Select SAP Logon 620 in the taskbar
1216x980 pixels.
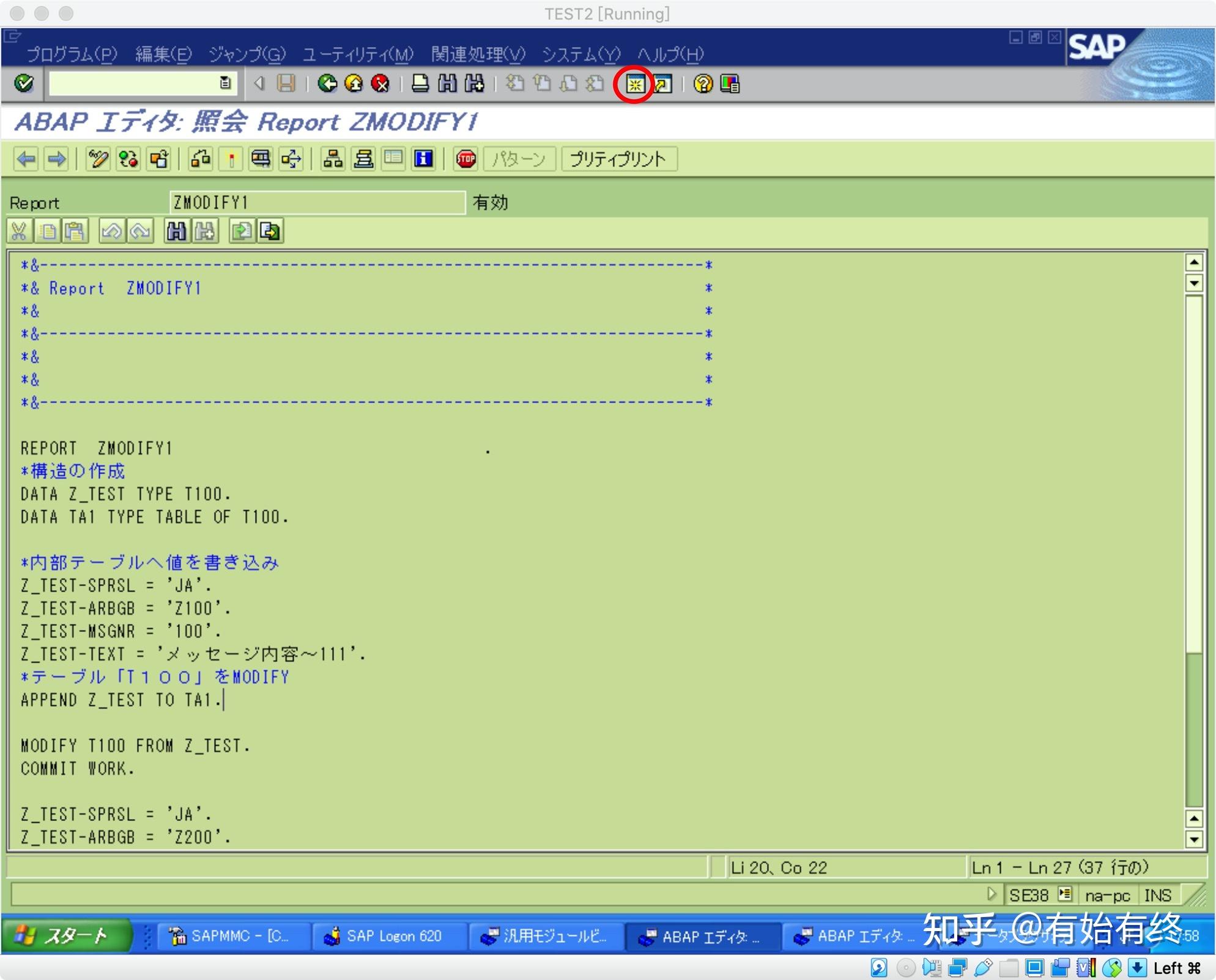390,936
